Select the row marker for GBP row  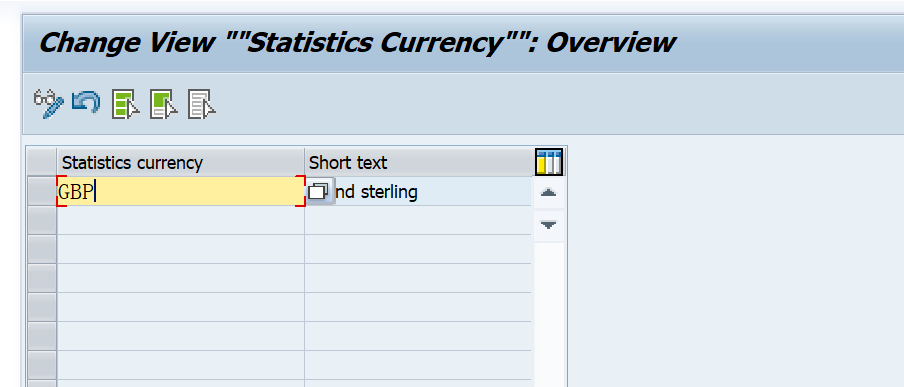[42, 191]
